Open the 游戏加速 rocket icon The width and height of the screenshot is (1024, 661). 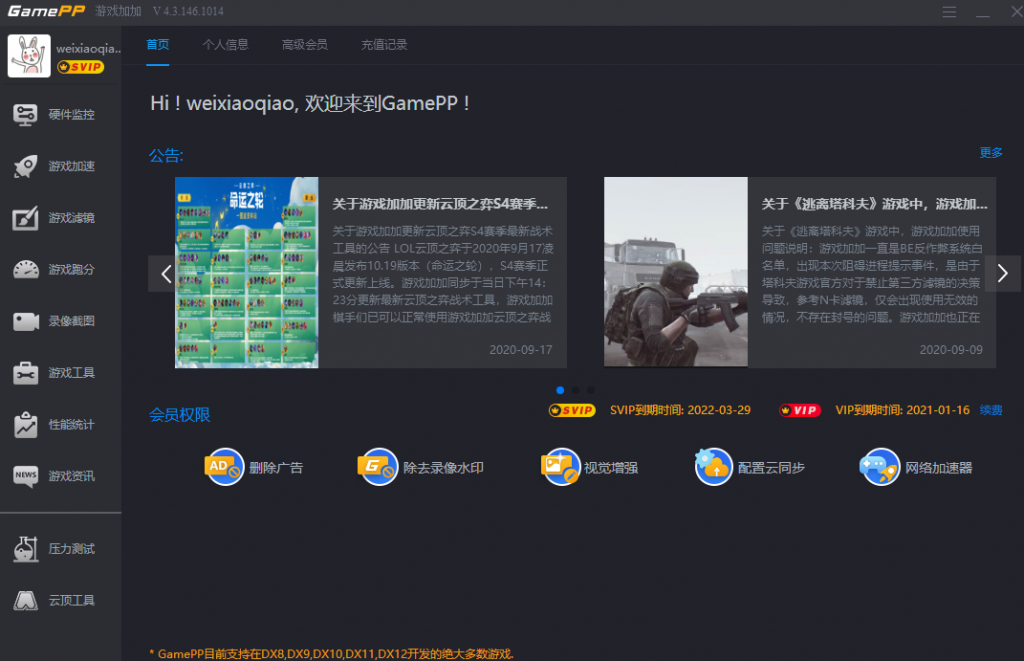25,167
